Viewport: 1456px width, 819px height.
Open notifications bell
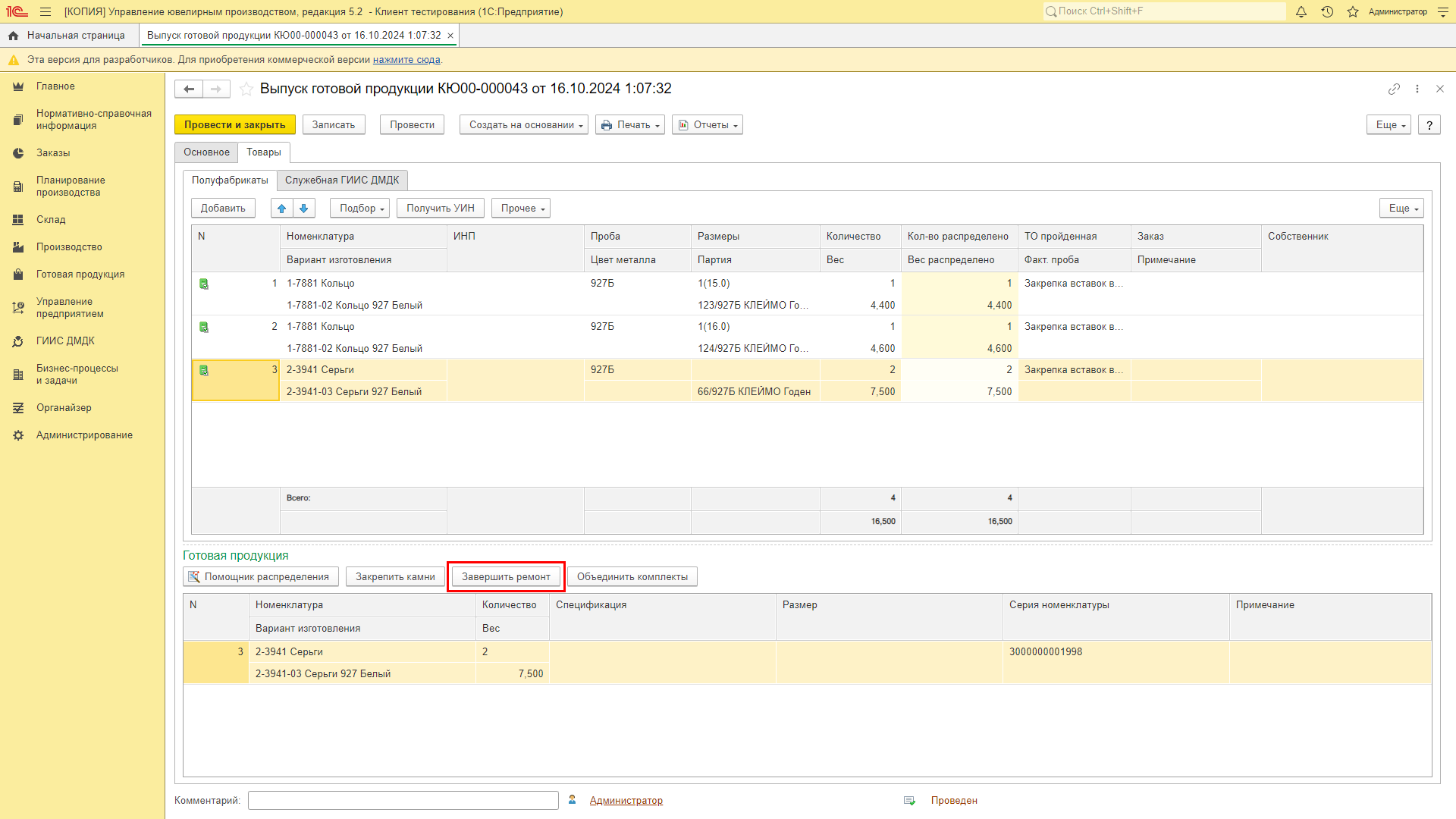point(1301,11)
